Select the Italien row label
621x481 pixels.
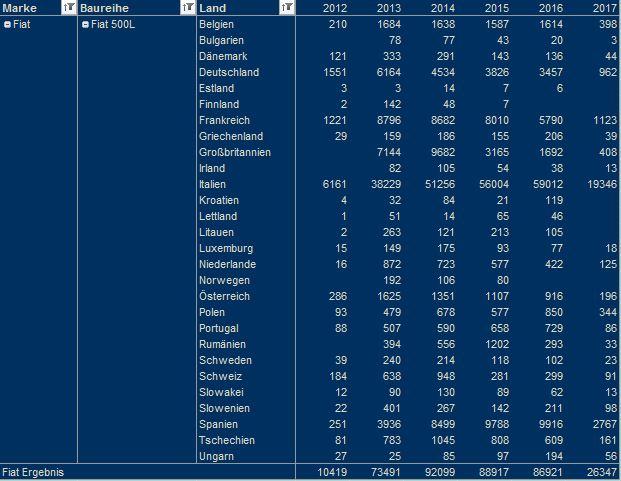[x=212, y=184]
